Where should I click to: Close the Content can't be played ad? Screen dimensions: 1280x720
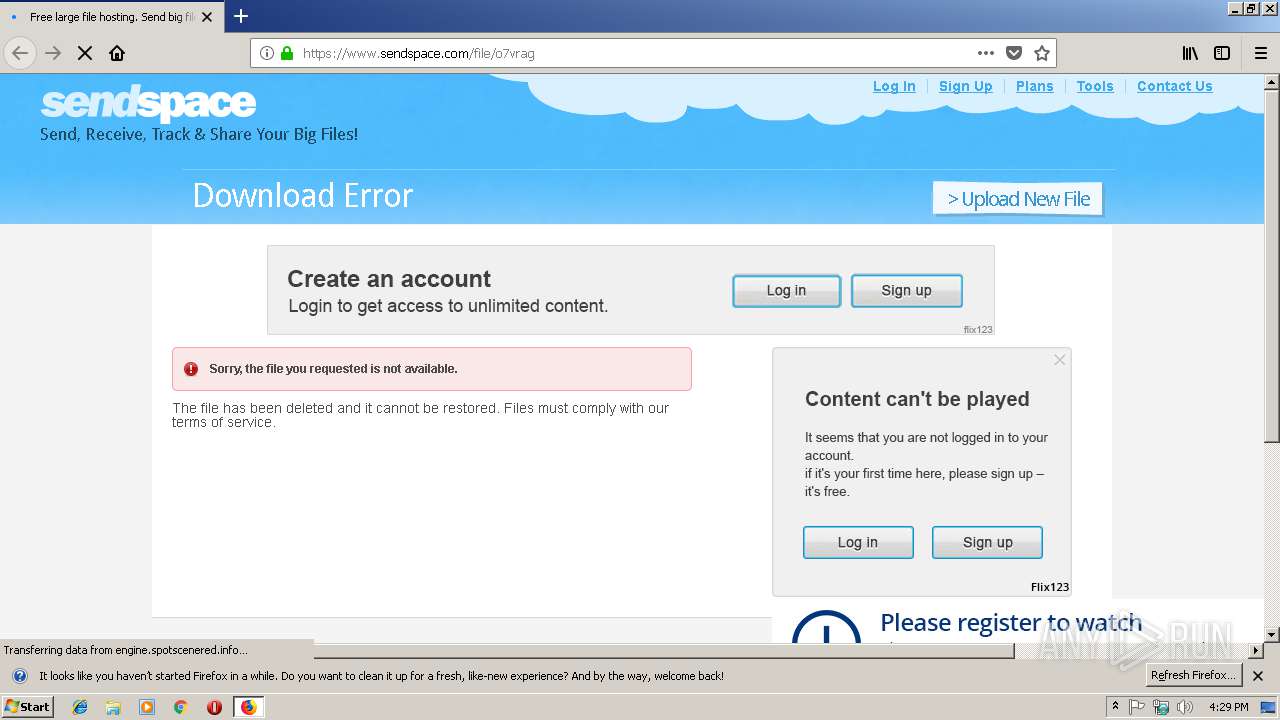(1060, 360)
